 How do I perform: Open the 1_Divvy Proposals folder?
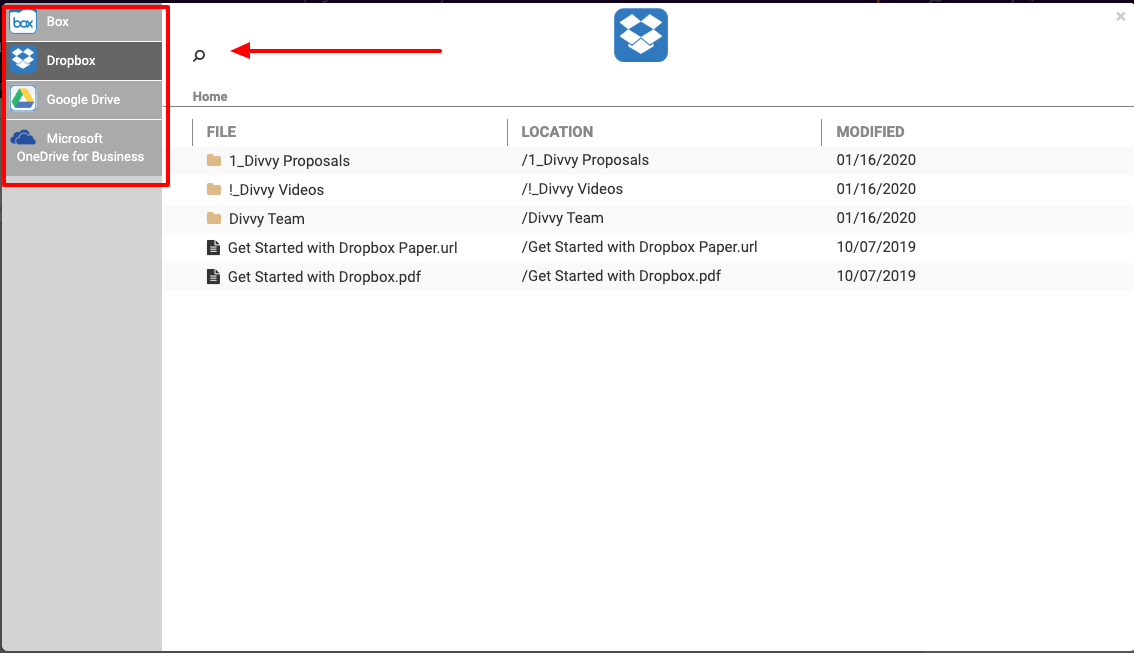pyautogui.click(x=289, y=161)
